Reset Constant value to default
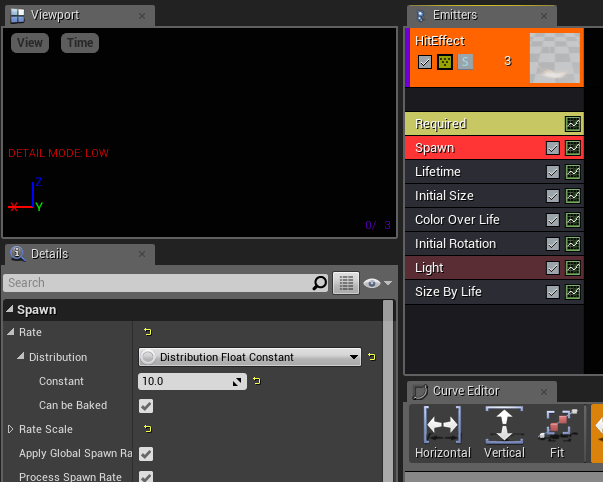 tap(257, 381)
